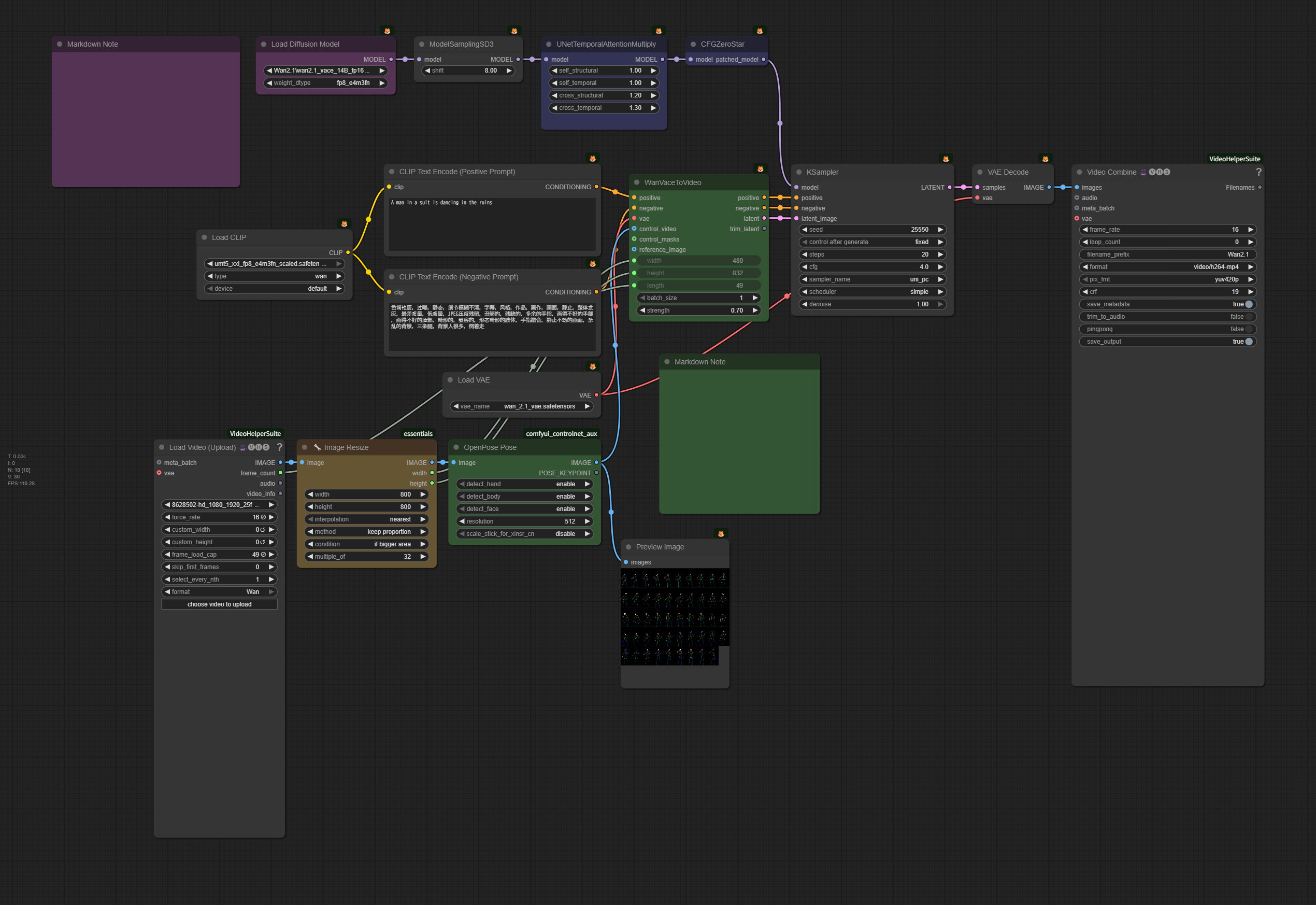Click comfyui_controlnet_aux badge above OpenPose Pose
The width and height of the screenshot is (1316, 905).
(x=561, y=434)
